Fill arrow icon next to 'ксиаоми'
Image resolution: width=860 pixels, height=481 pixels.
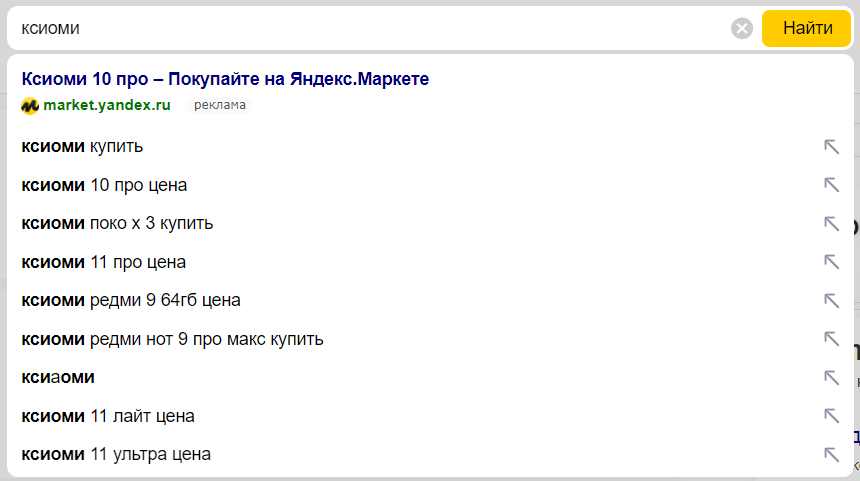coord(831,377)
